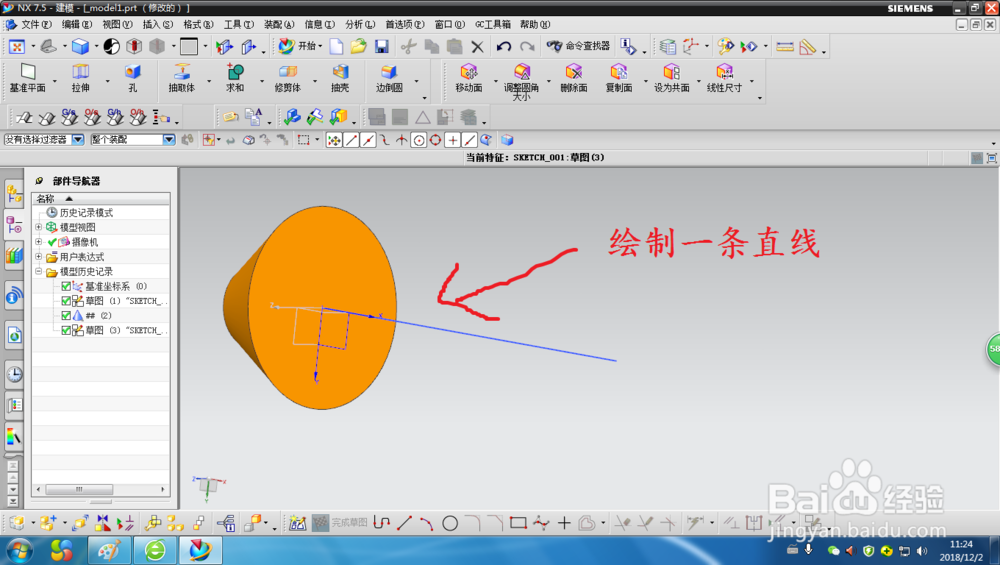Save the part with the floppy icon

[381, 47]
